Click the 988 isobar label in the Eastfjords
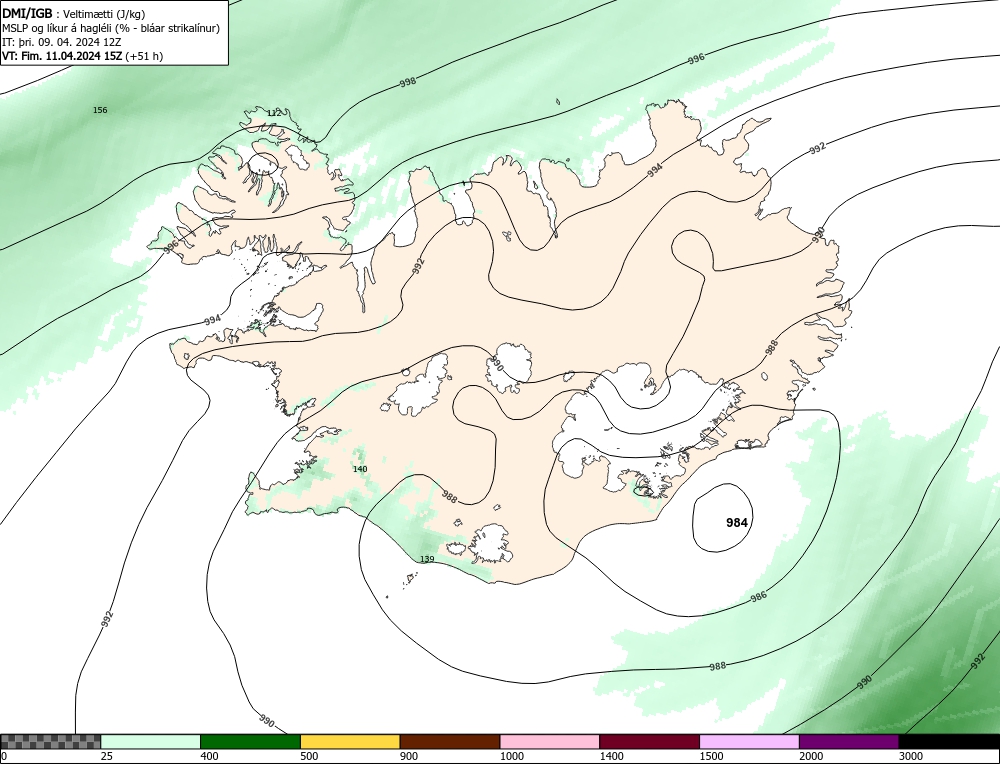The width and height of the screenshot is (1000, 764). (772, 348)
